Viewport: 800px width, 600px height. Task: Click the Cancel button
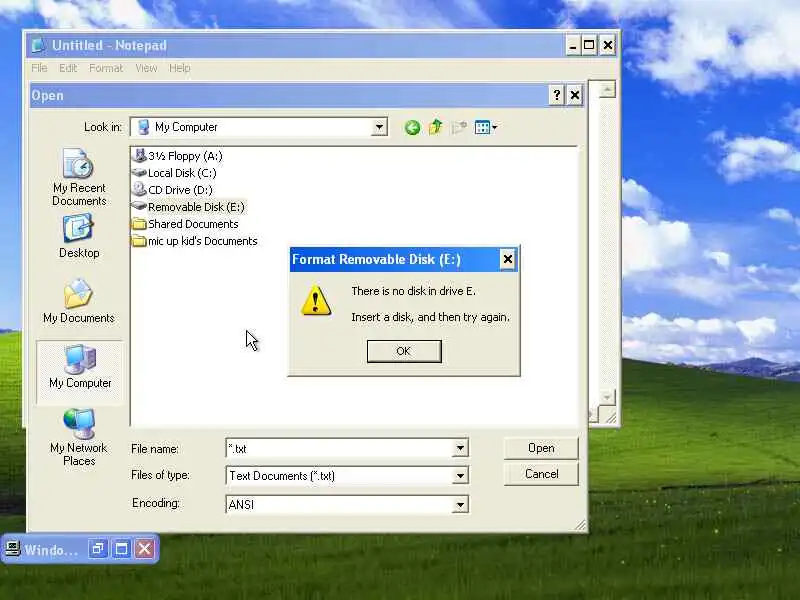(541, 474)
